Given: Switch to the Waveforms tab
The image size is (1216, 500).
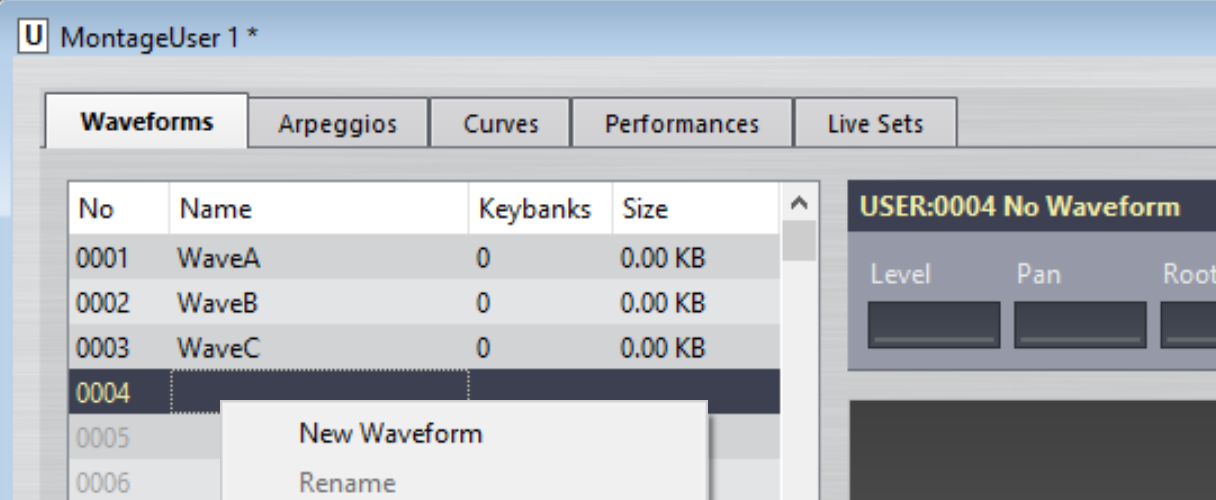Looking at the screenshot, I should coord(147,122).
